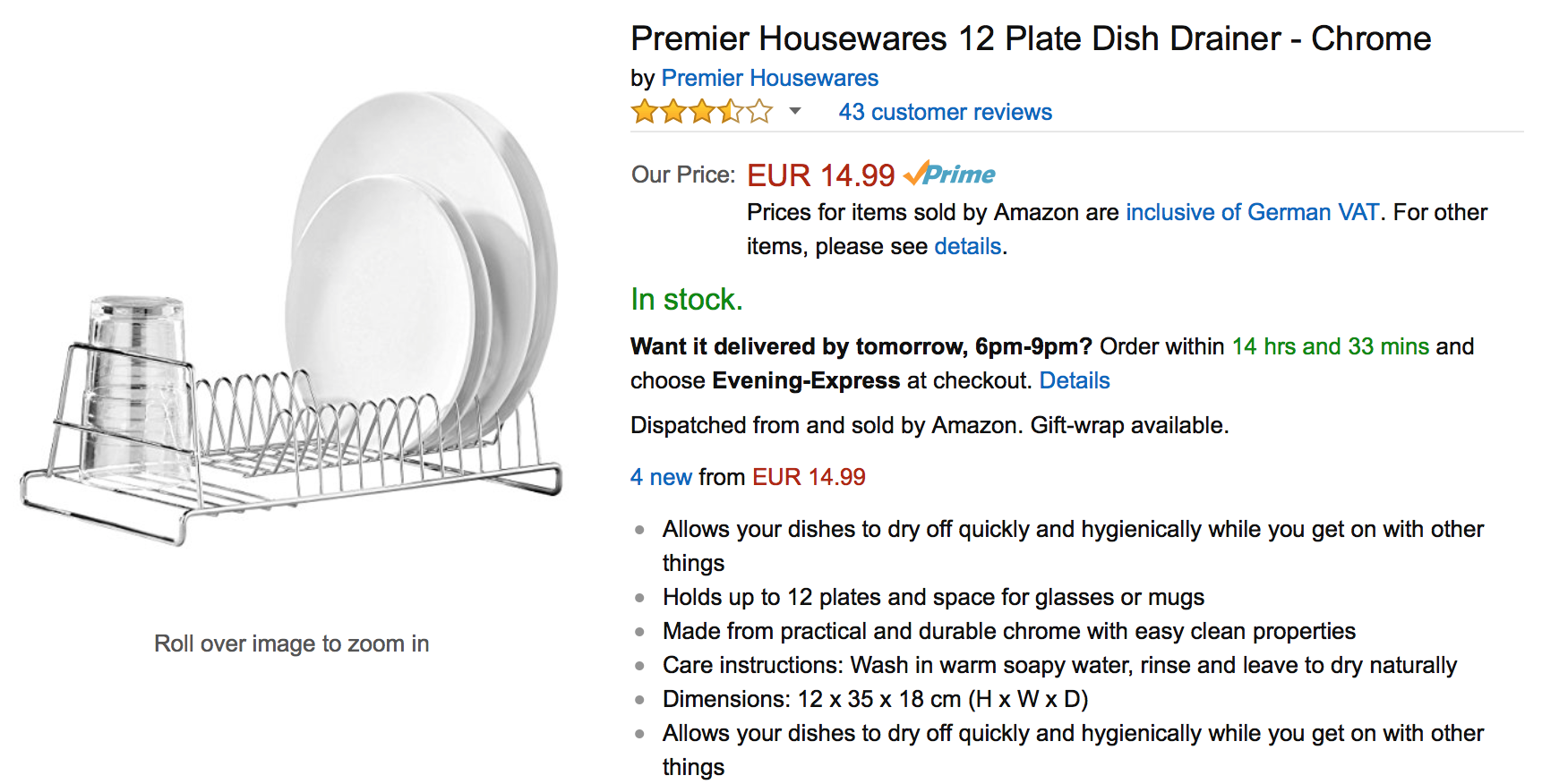Click the star rating icons
Image resolution: width=1542 pixels, height=784 pixels.
pyautogui.click(x=702, y=112)
